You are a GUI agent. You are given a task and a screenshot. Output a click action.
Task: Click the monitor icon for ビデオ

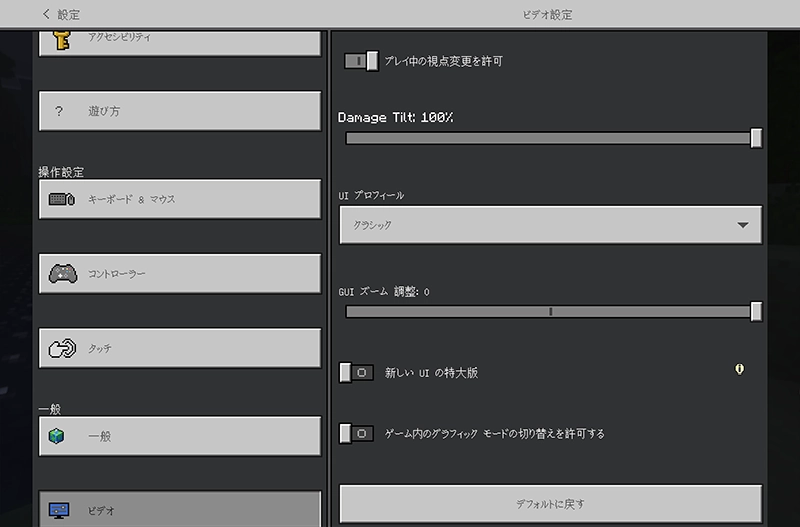pyautogui.click(x=60, y=510)
